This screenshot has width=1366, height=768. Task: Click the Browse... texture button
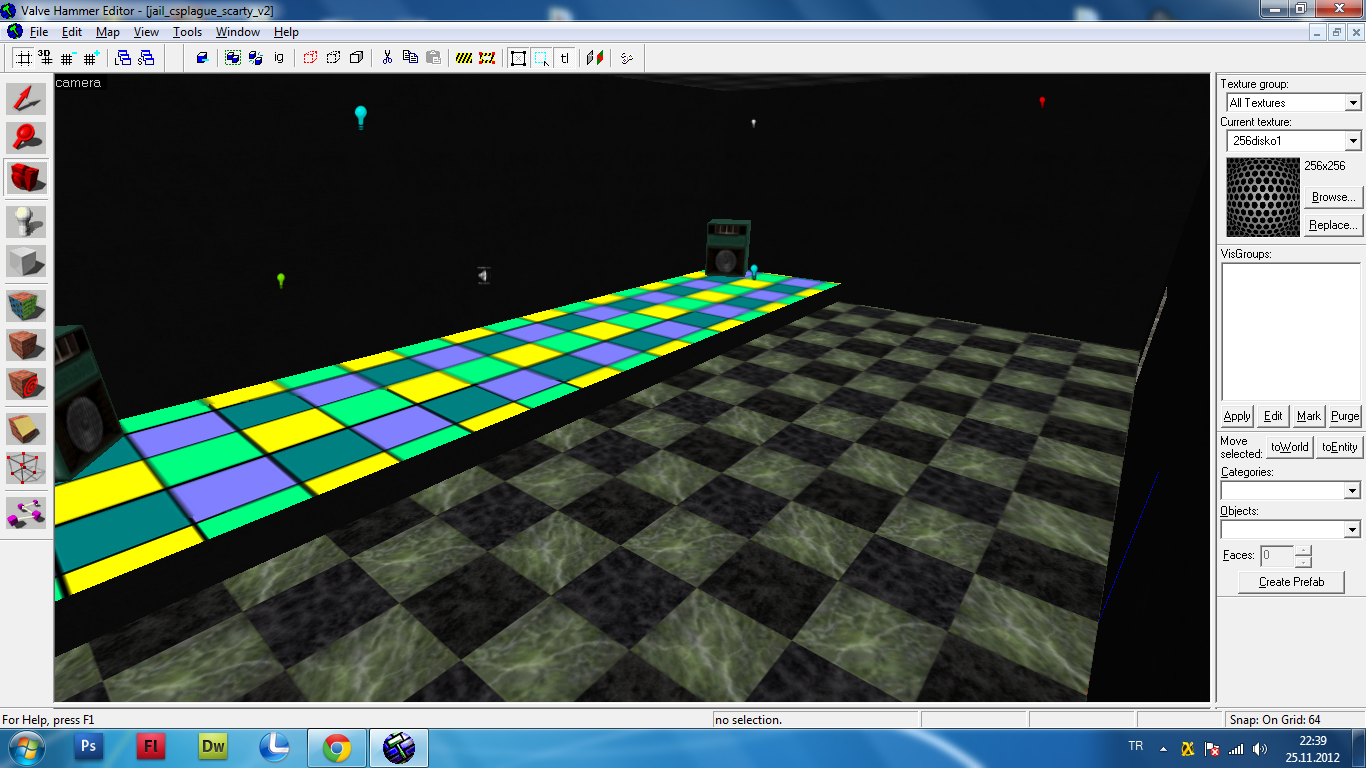[1333, 197]
